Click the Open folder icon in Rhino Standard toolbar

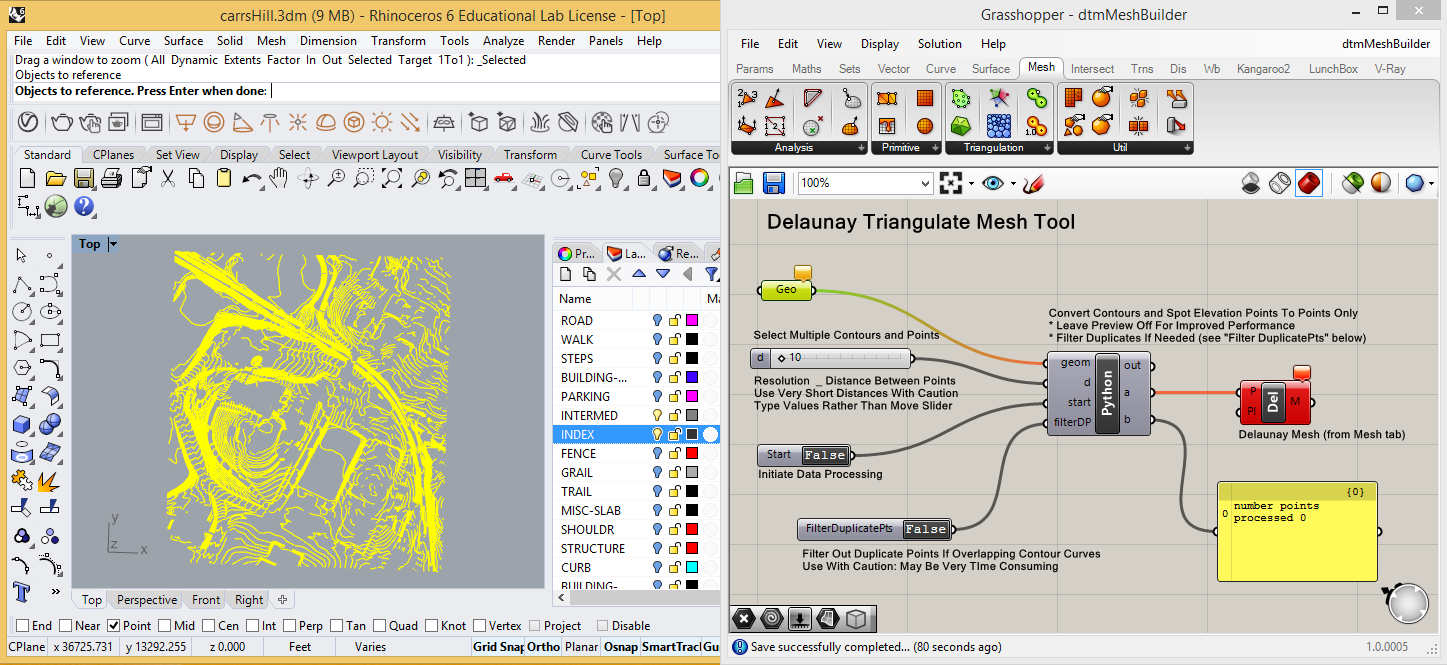click(x=55, y=179)
